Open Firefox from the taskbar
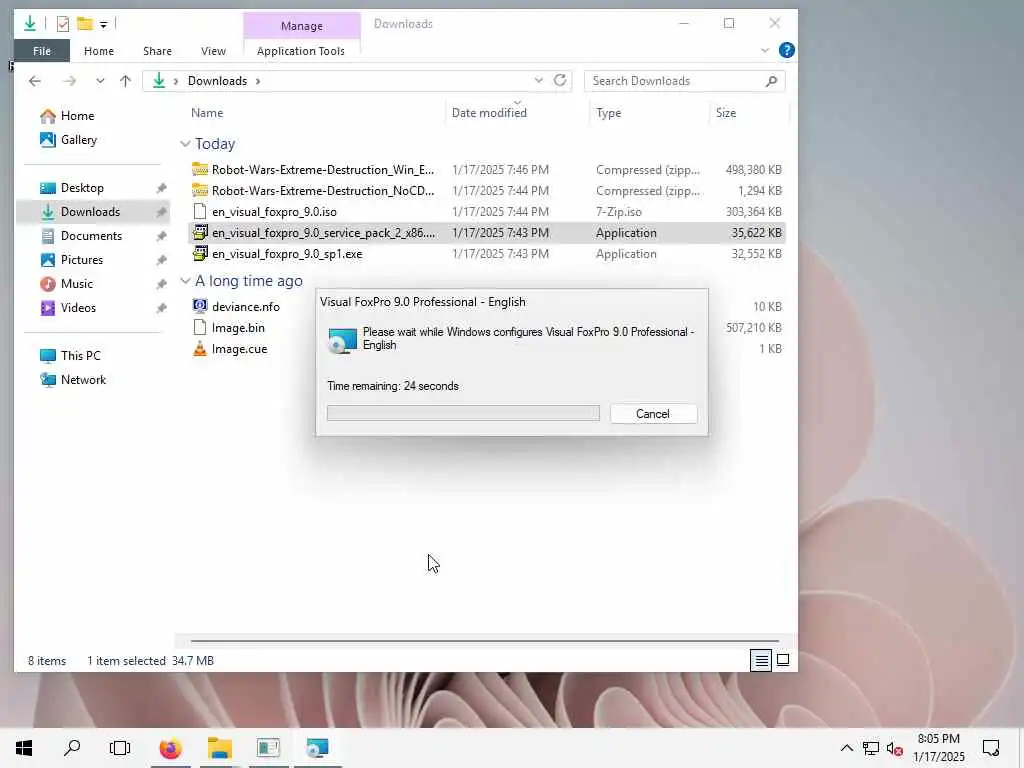The height and width of the screenshot is (768, 1024). click(x=170, y=748)
